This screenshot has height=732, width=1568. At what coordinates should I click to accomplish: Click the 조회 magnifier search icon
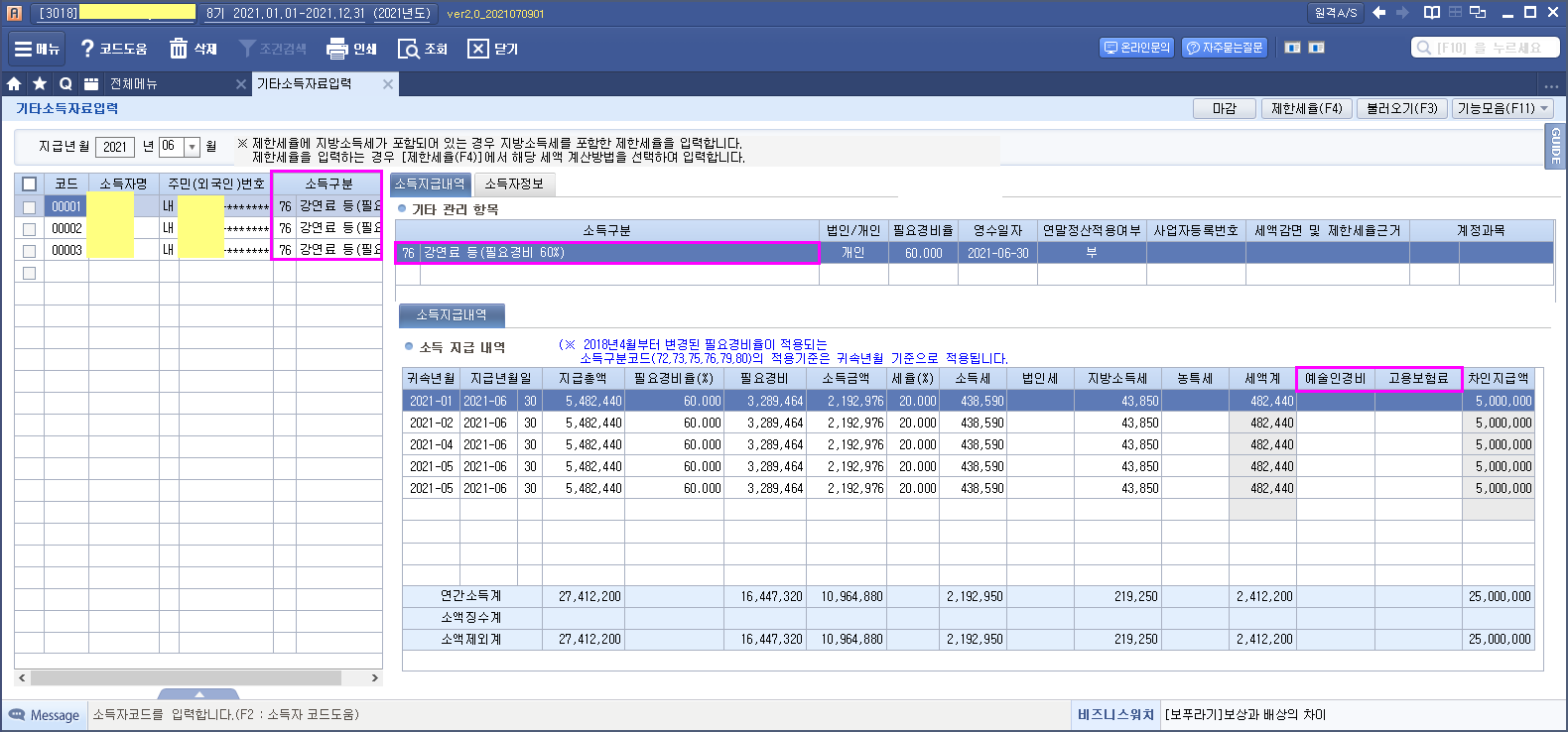408,49
